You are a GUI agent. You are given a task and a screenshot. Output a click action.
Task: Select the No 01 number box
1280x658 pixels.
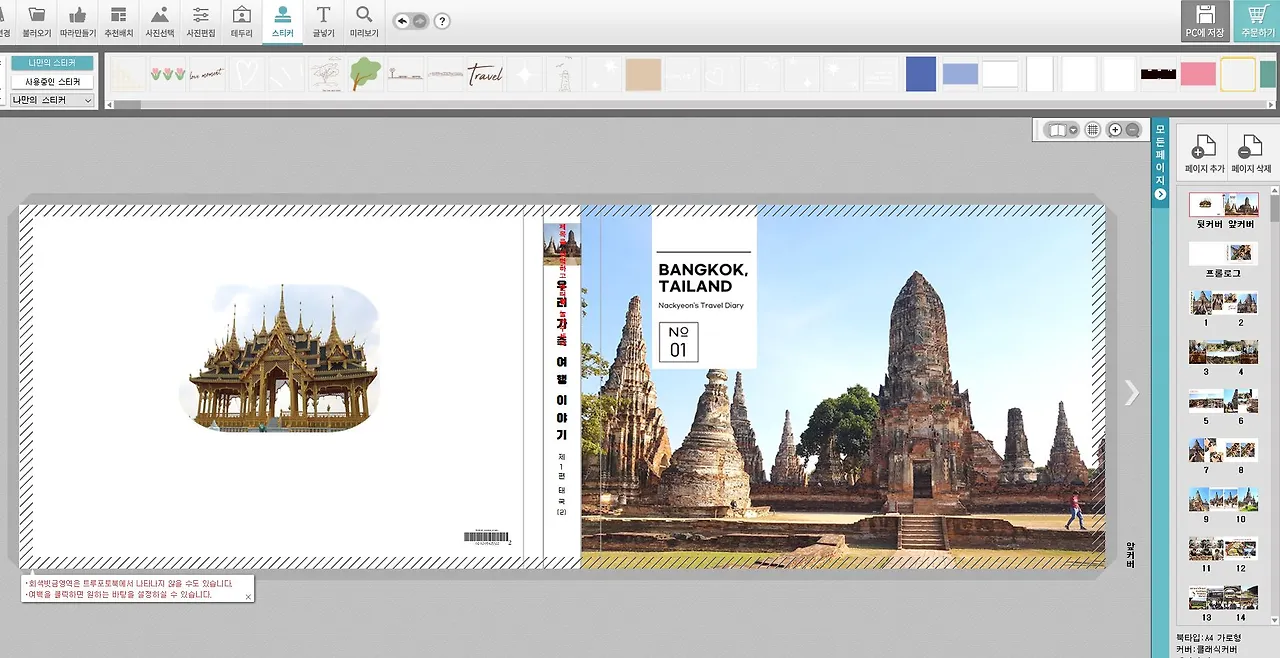(678, 342)
